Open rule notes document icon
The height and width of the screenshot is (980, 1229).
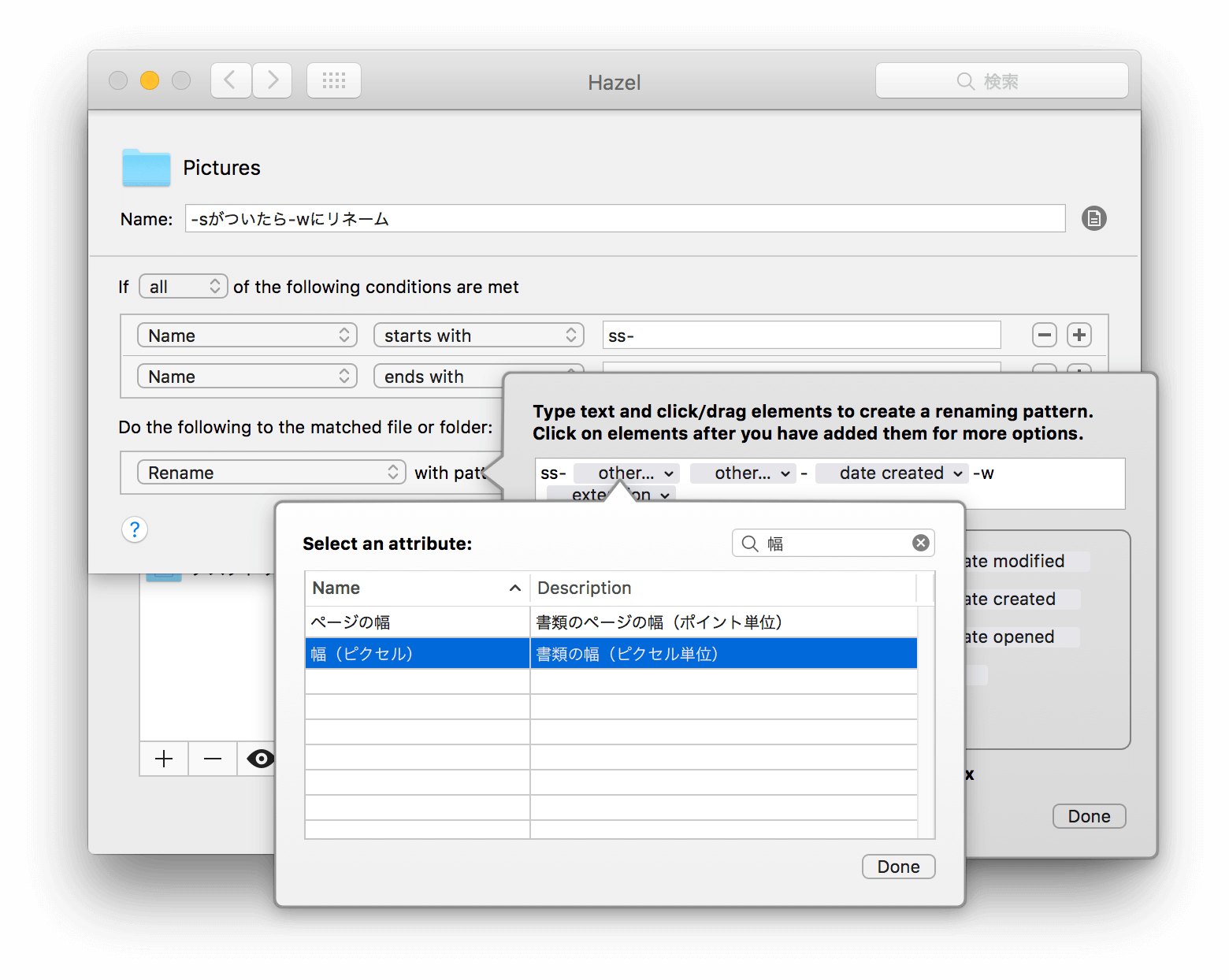tap(1093, 218)
